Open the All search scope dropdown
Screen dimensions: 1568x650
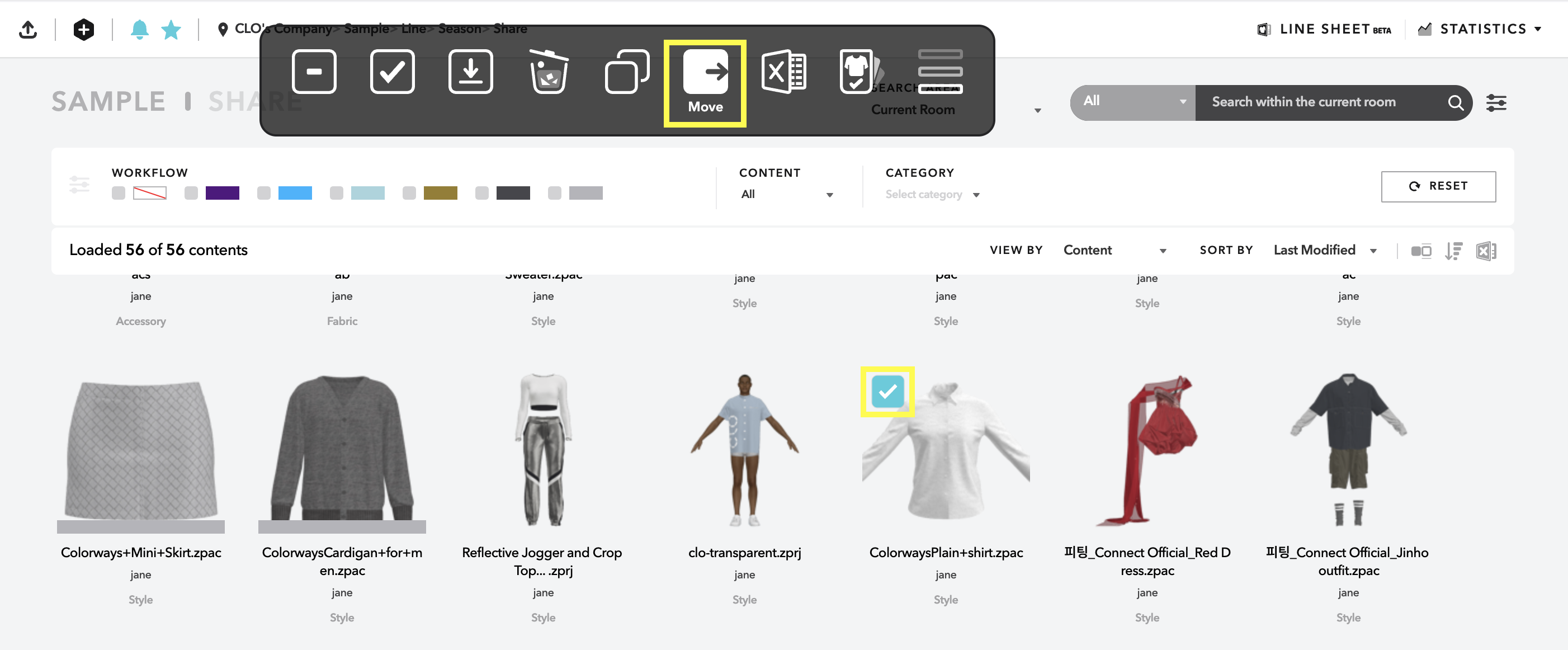pyautogui.click(x=1133, y=102)
